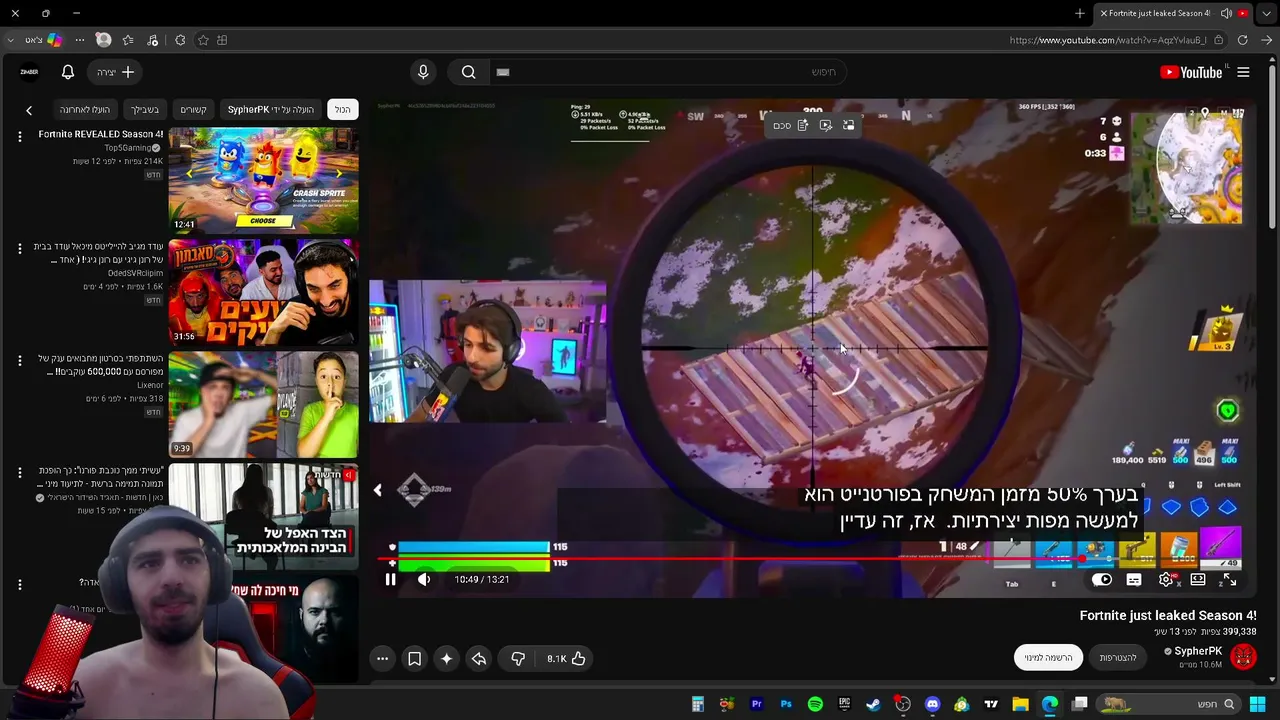Open the 9:39 recommended video thumbnail
1280x720 pixels.
tap(263, 404)
